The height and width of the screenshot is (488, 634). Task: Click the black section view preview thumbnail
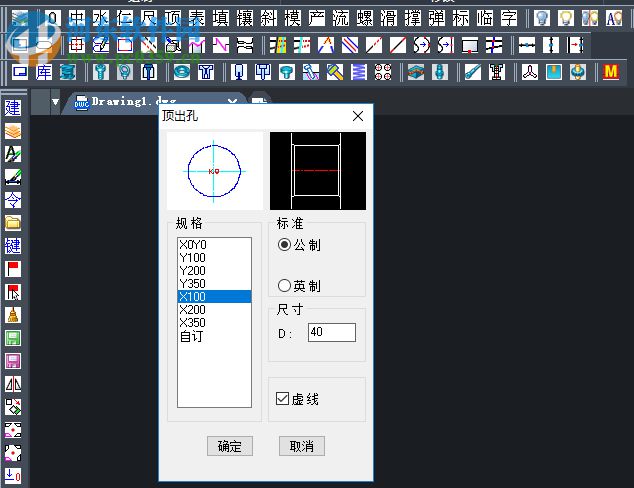[318, 171]
